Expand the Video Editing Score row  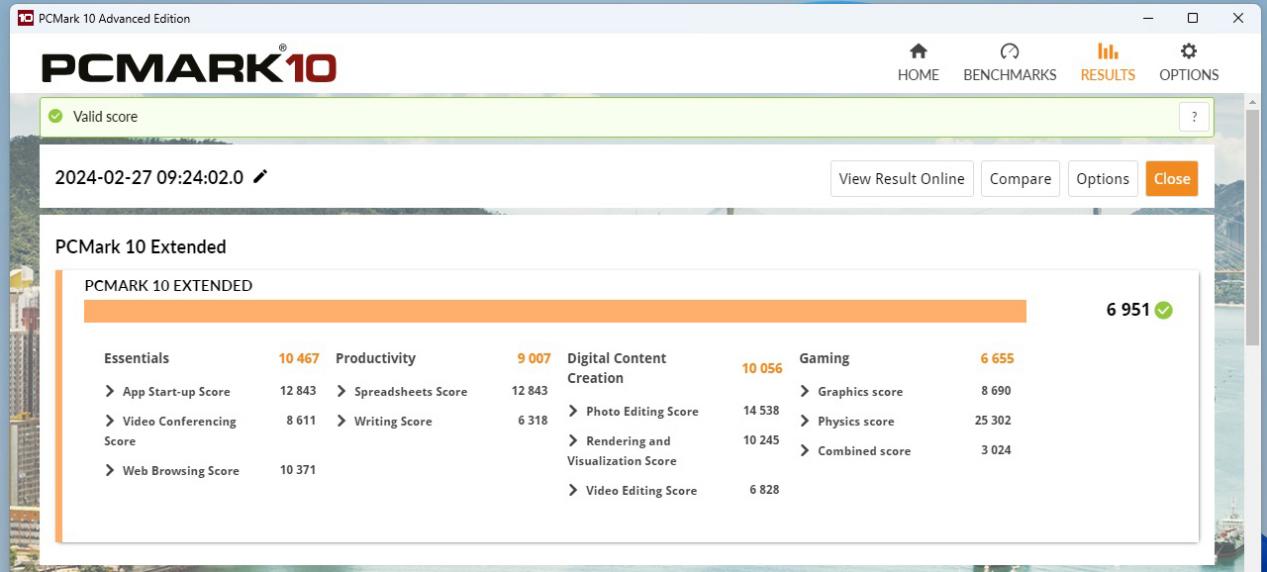(x=573, y=491)
